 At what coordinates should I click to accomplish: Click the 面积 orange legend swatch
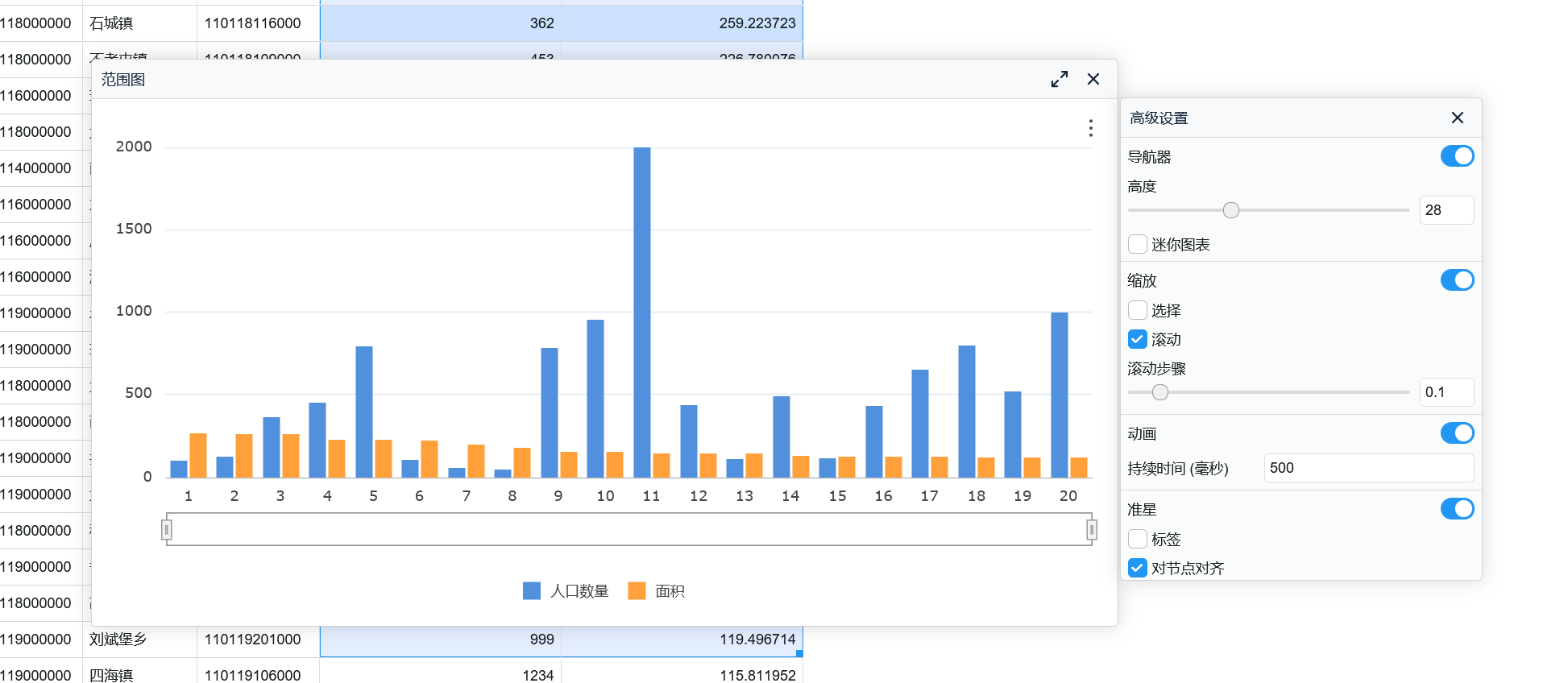[x=637, y=591]
